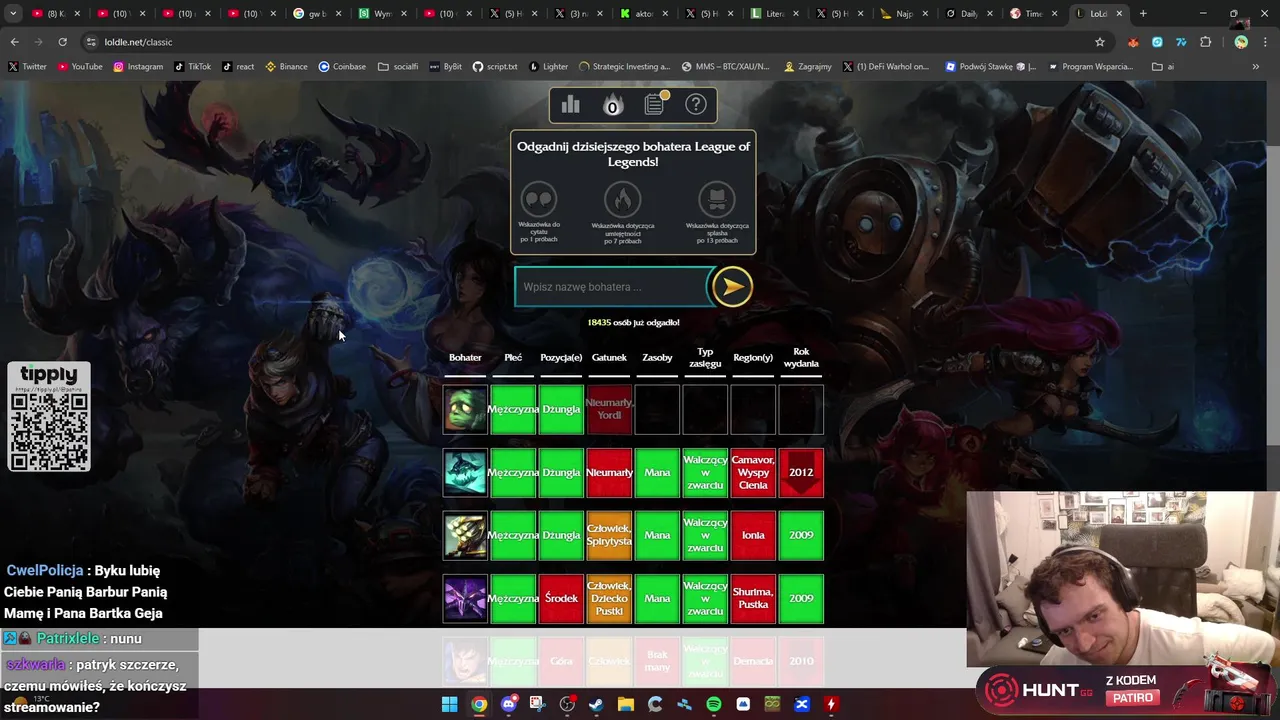
Task: Click the Chrome icon in taskbar
Action: [479, 704]
